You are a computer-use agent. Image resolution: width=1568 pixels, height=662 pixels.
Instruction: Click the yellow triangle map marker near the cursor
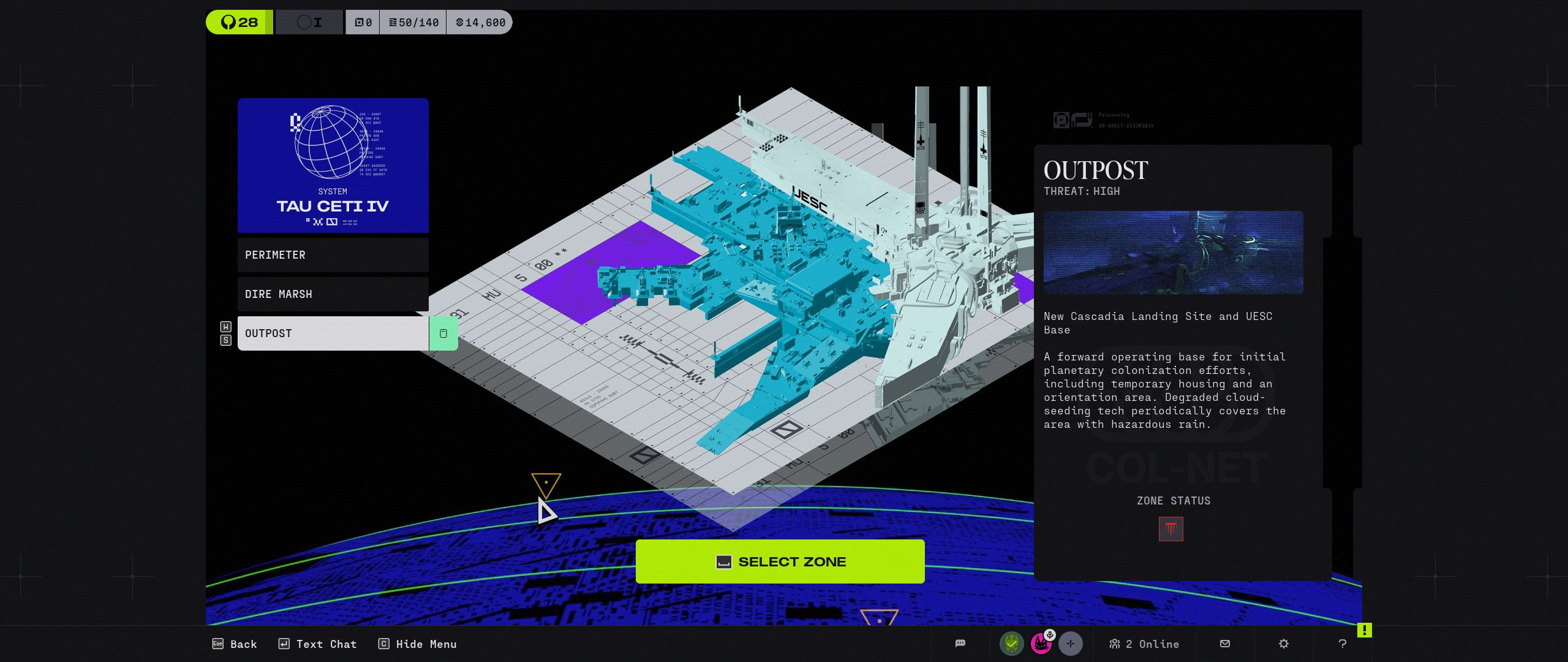tap(546, 485)
